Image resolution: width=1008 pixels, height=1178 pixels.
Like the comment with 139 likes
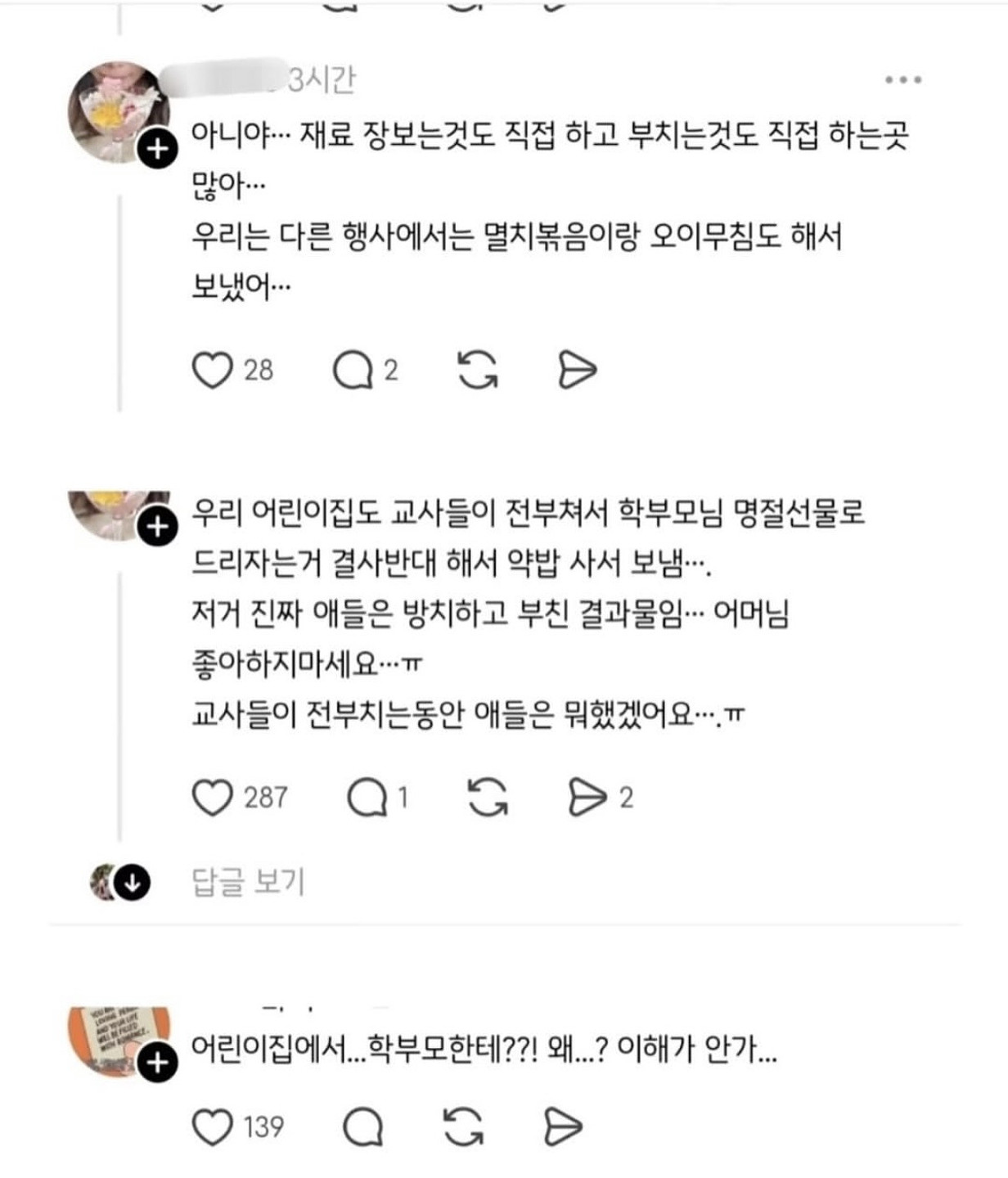coord(212,1127)
